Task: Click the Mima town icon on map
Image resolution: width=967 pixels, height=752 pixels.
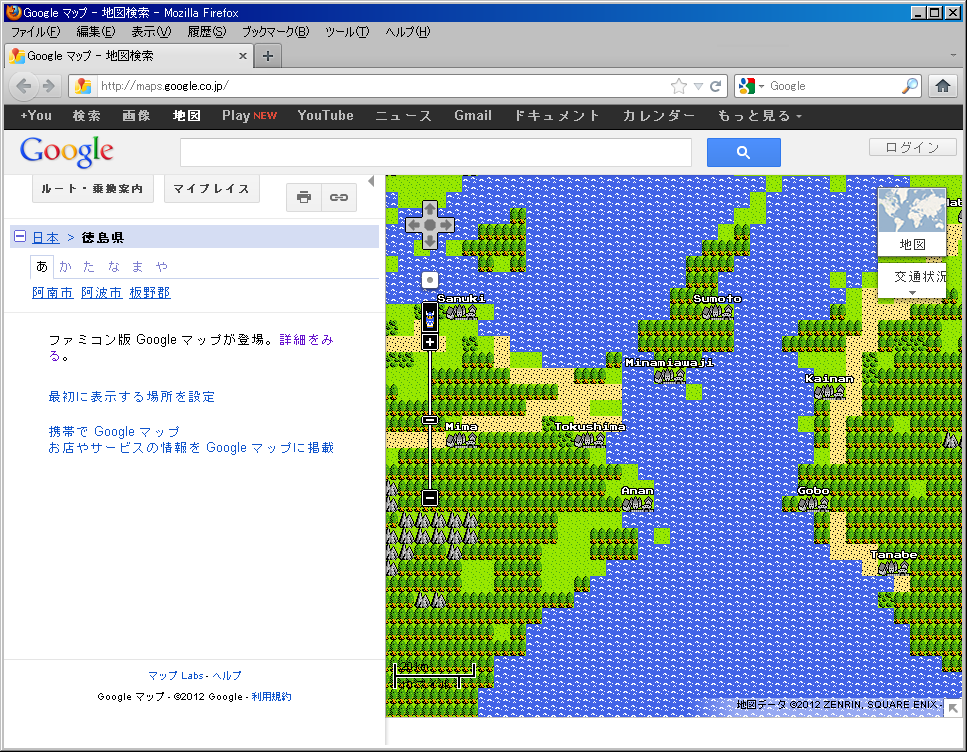Action: click(461, 440)
